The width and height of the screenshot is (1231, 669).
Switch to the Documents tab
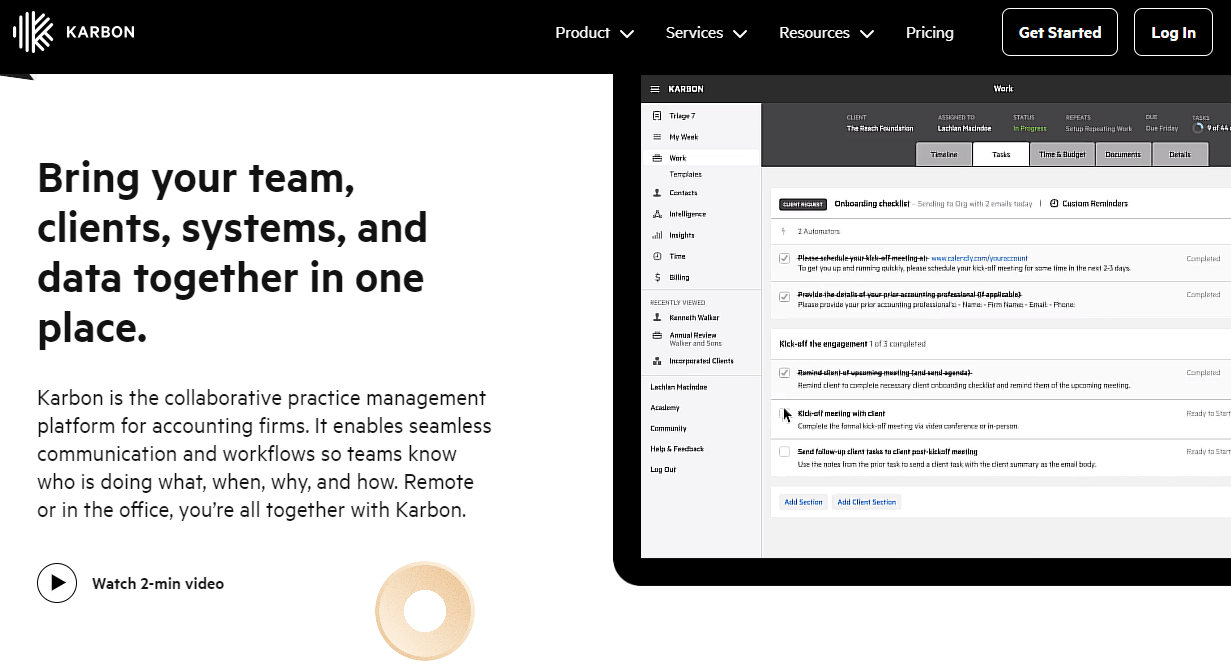tap(1123, 155)
